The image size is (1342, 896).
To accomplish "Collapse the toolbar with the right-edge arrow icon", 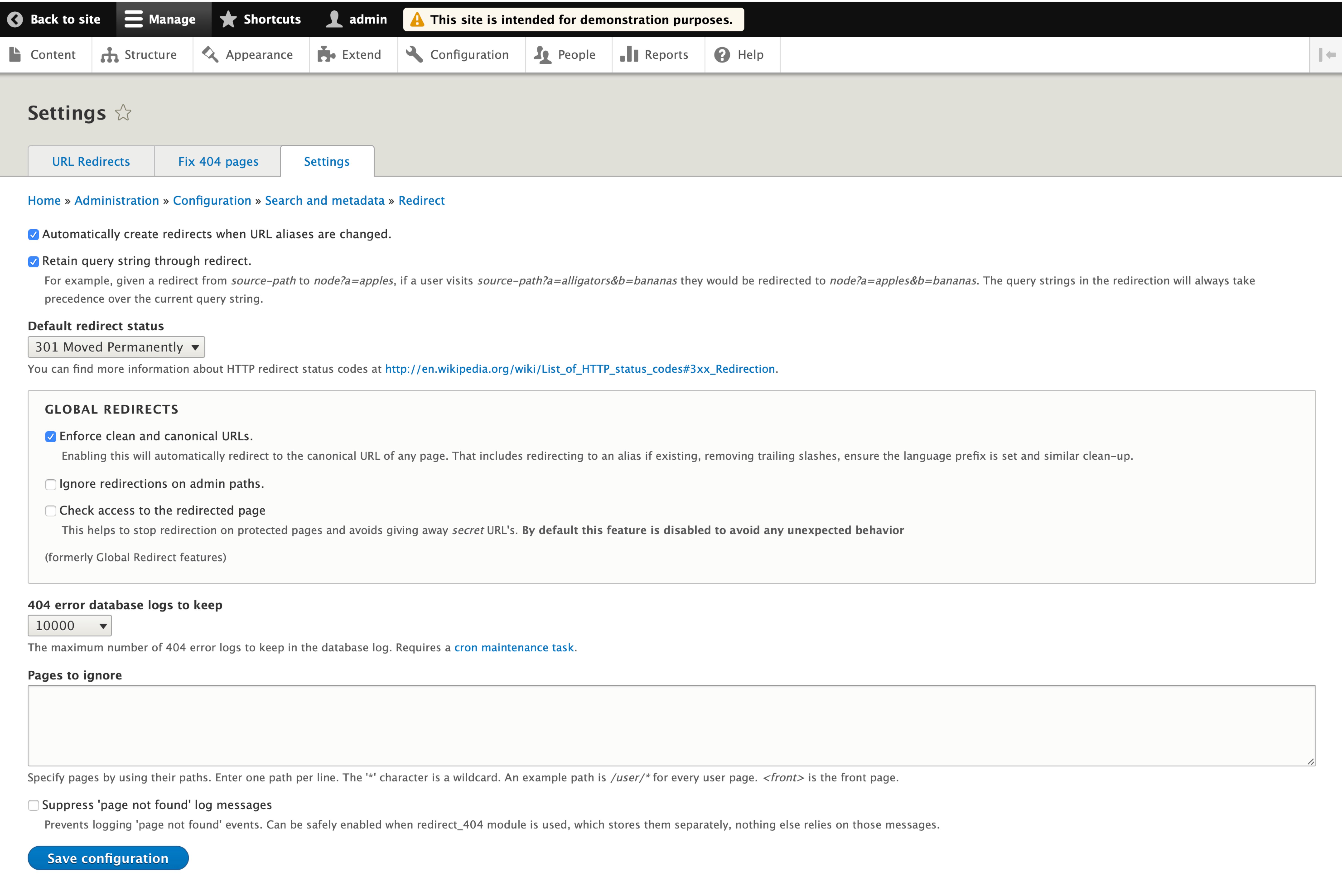I will (x=1327, y=54).
